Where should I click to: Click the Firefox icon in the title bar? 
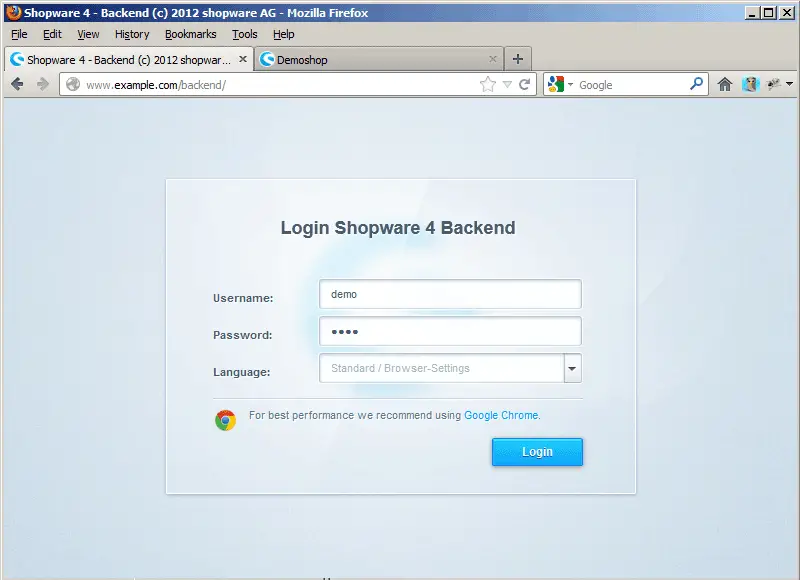pyautogui.click(x=13, y=12)
